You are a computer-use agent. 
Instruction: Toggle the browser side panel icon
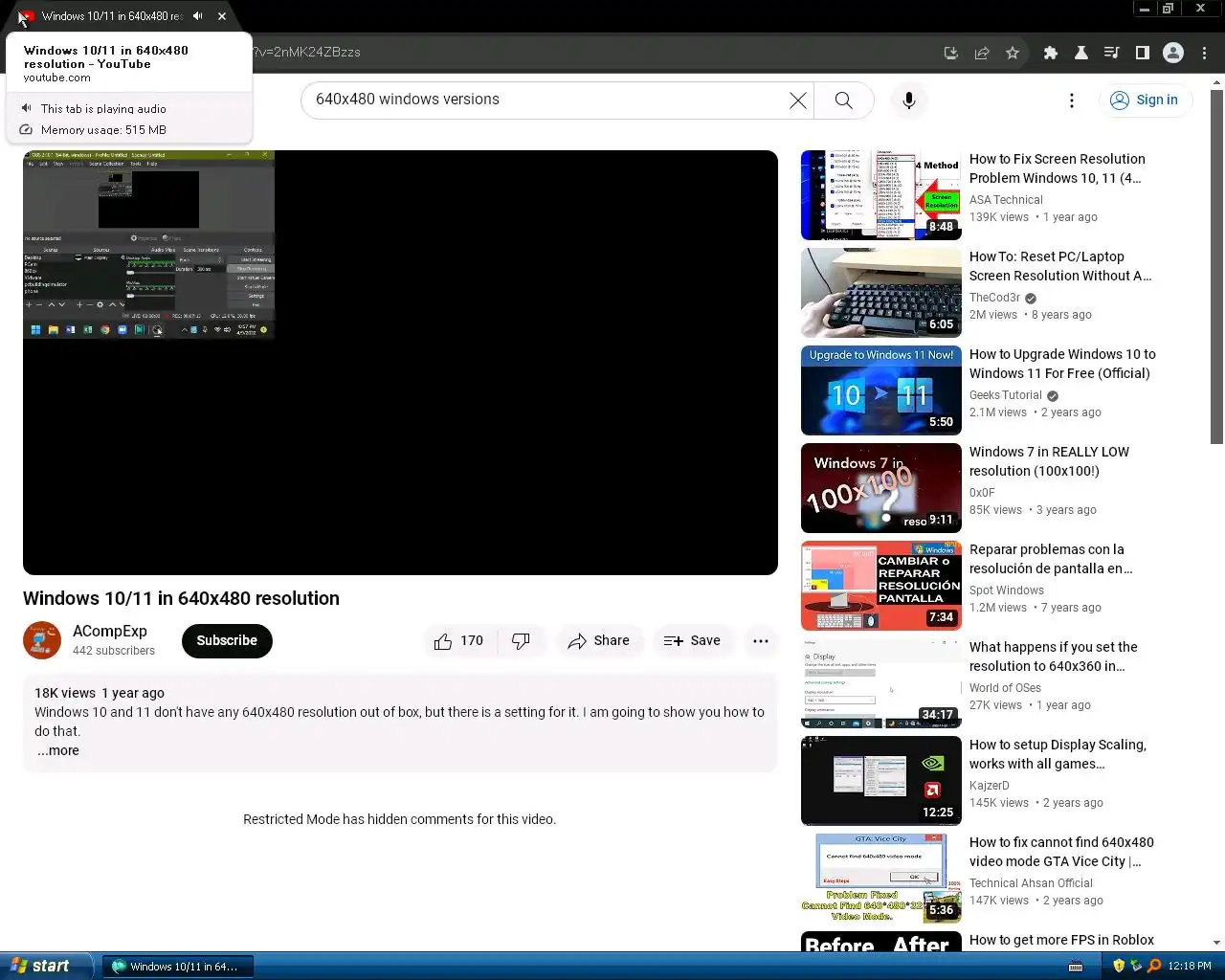coord(1142,53)
